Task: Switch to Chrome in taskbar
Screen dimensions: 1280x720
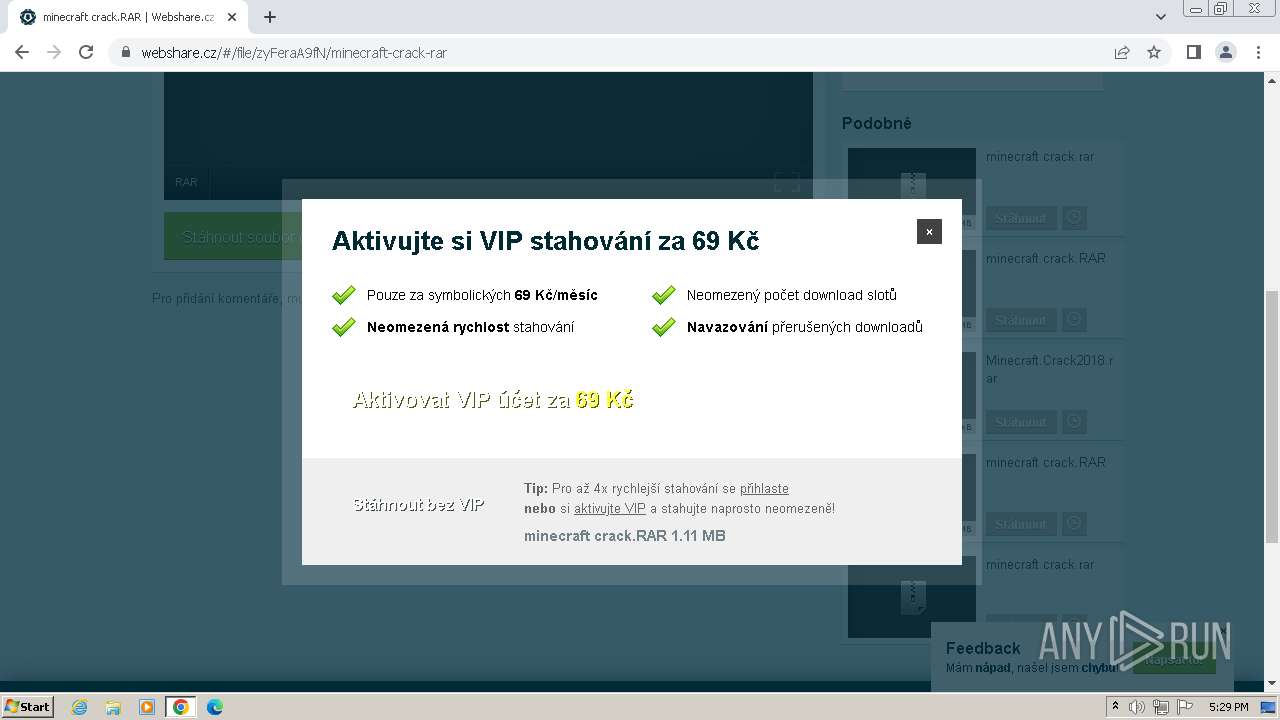Action: tap(181, 707)
